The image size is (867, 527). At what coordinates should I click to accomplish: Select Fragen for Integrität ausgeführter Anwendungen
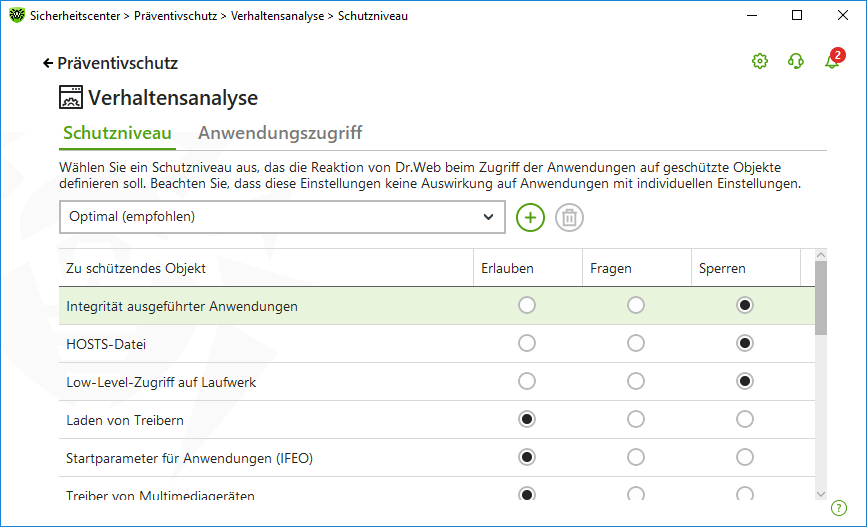click(x=636, y=305)
